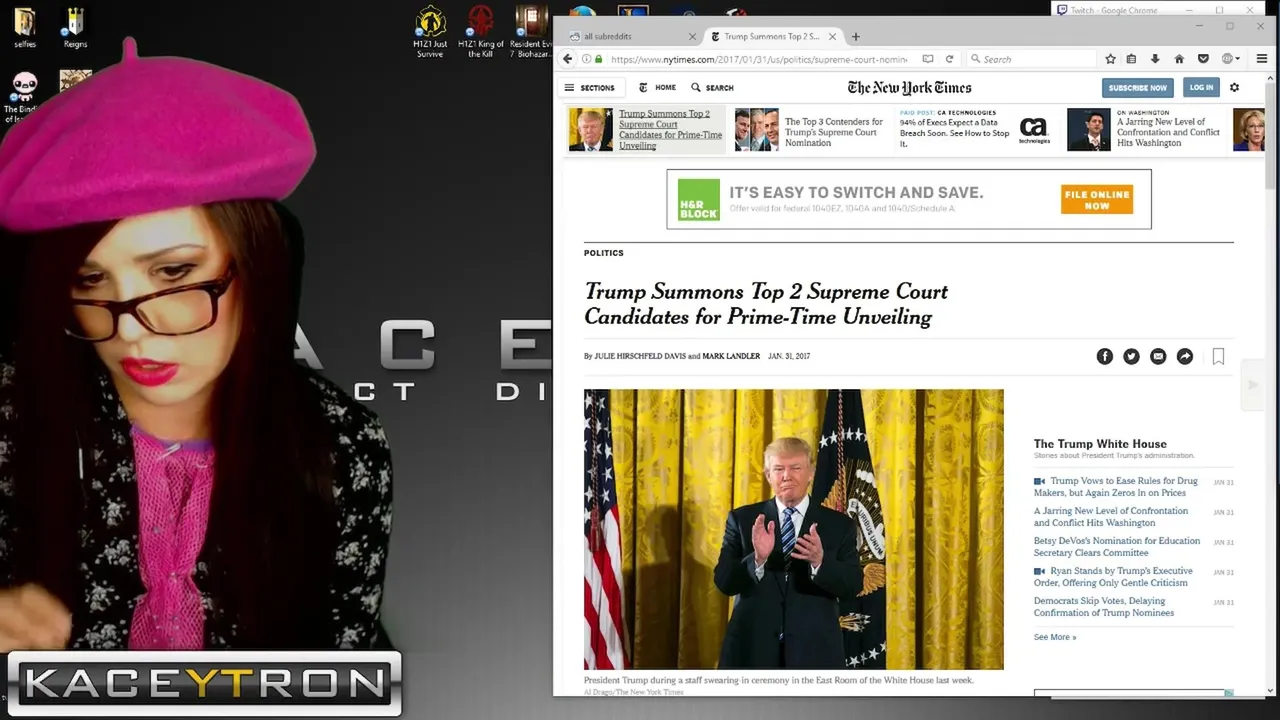Open 'Betsy DeVos's Nomination' sidebar link

point(1117,547)
